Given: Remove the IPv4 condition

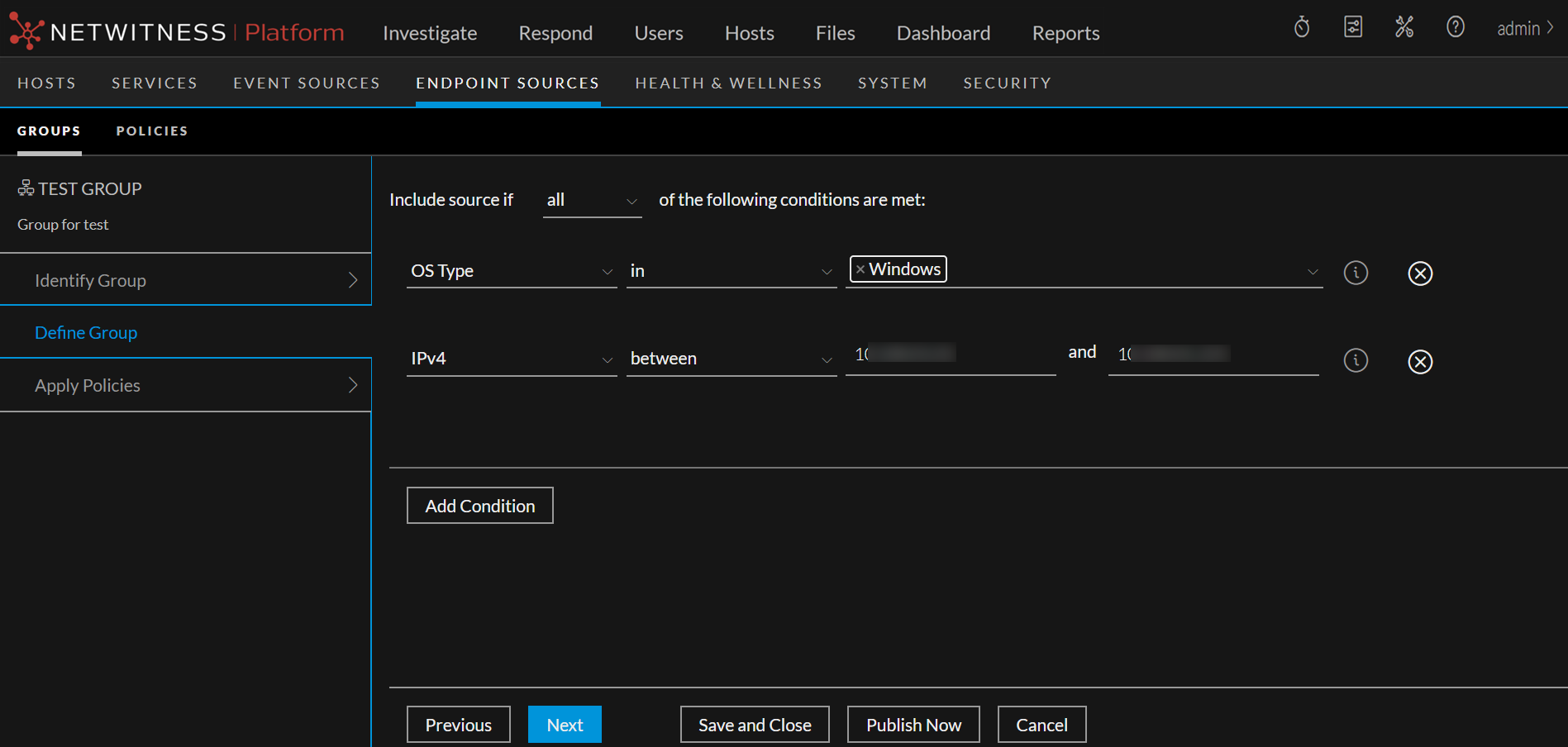Looking at the screenshot, I should (1420, 362).
